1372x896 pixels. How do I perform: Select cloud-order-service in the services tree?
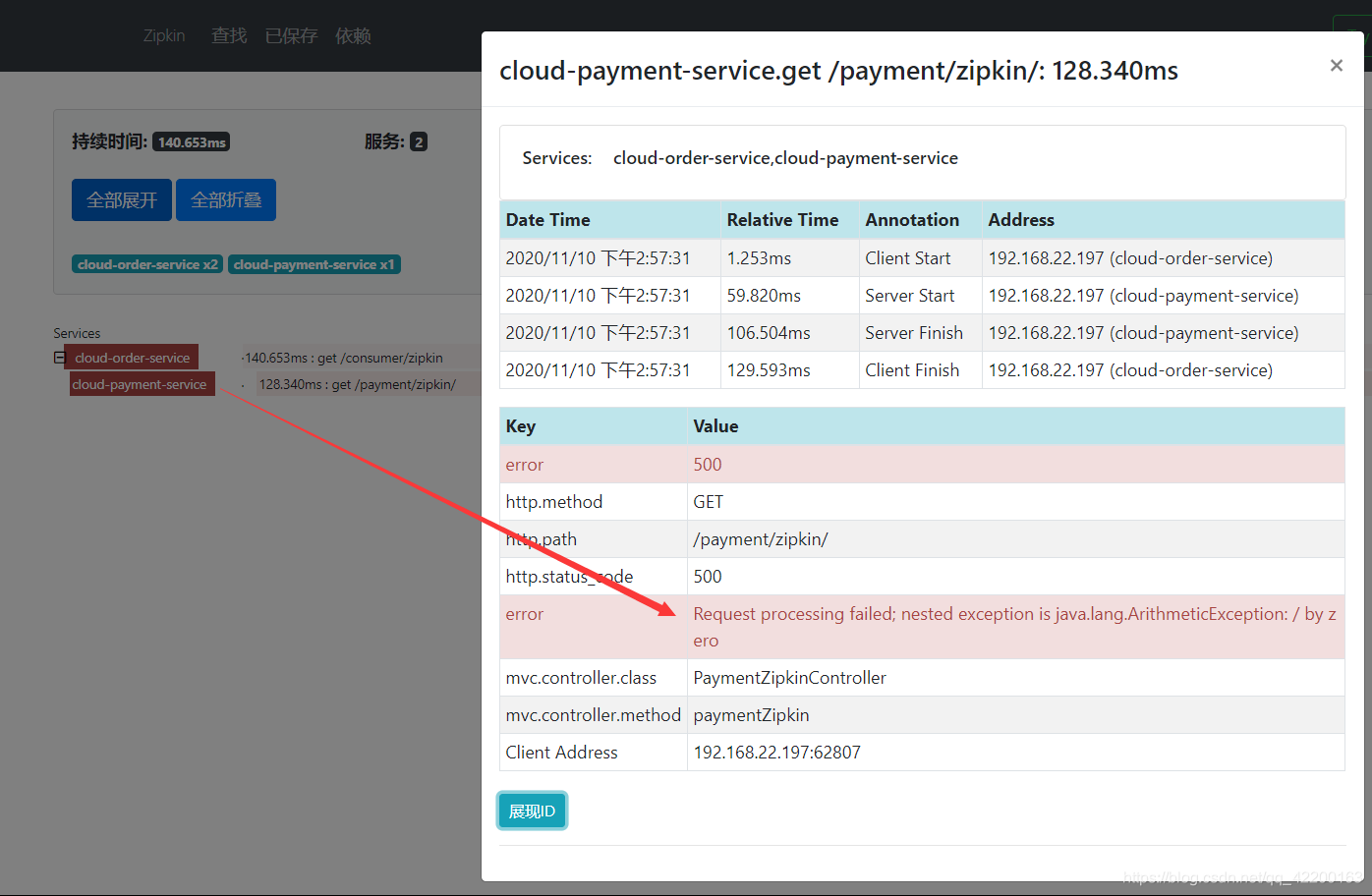[132, 358]
